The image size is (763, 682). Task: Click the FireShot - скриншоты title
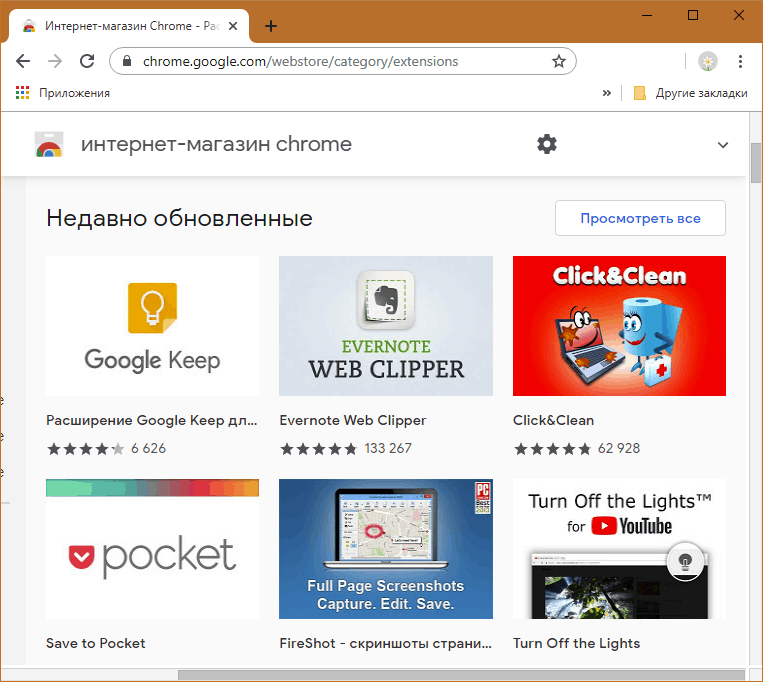385,643
